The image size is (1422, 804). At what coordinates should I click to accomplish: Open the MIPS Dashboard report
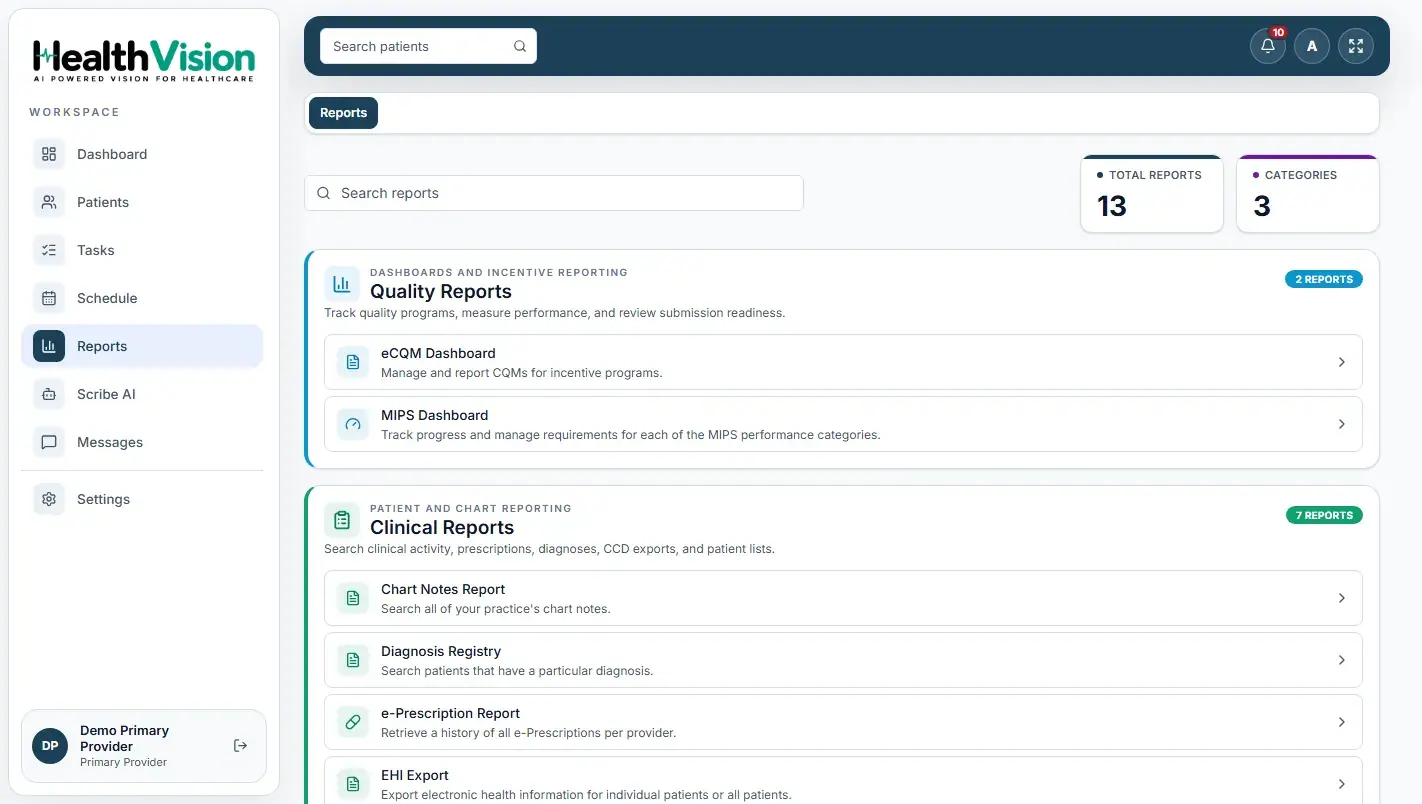tap(843, 424)
